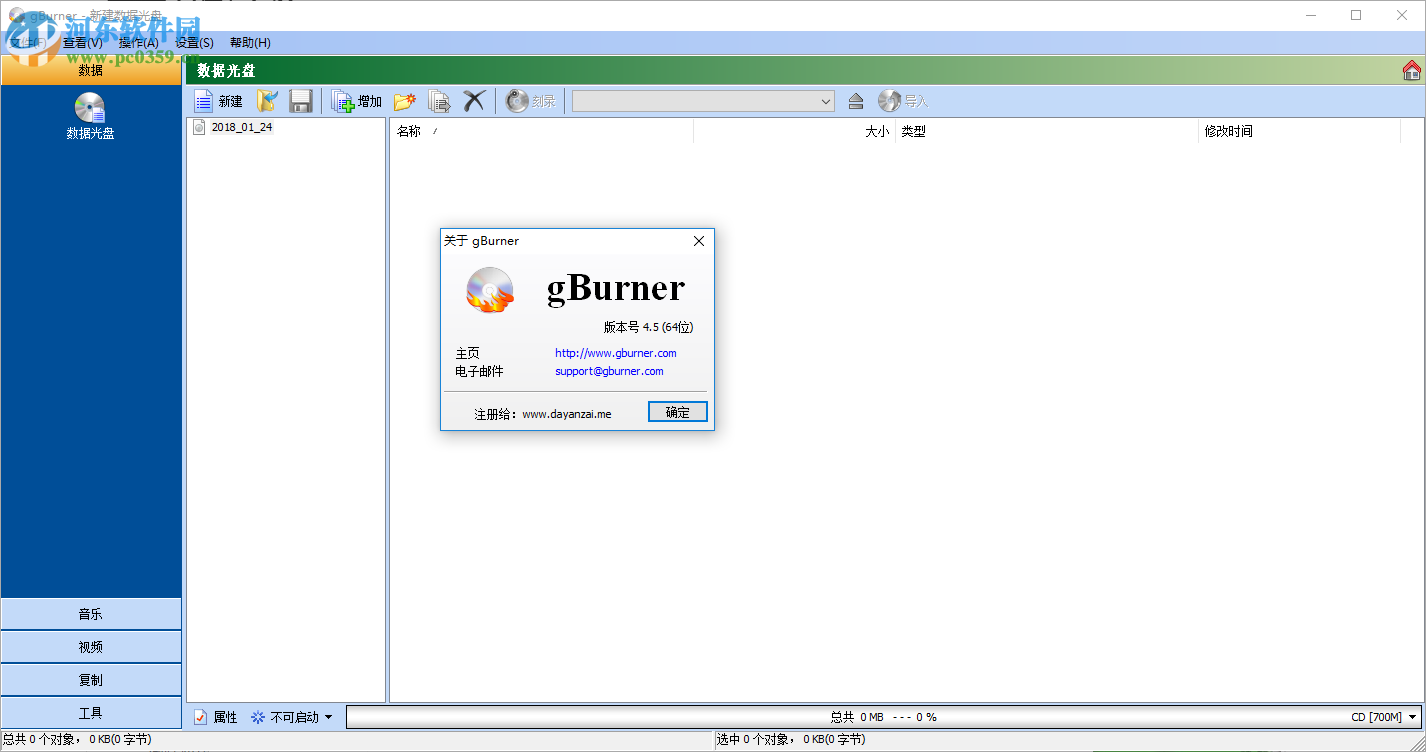Open the 帮助(H) menu
This screenshot has height=752, width=1426.
click(250, 43)
